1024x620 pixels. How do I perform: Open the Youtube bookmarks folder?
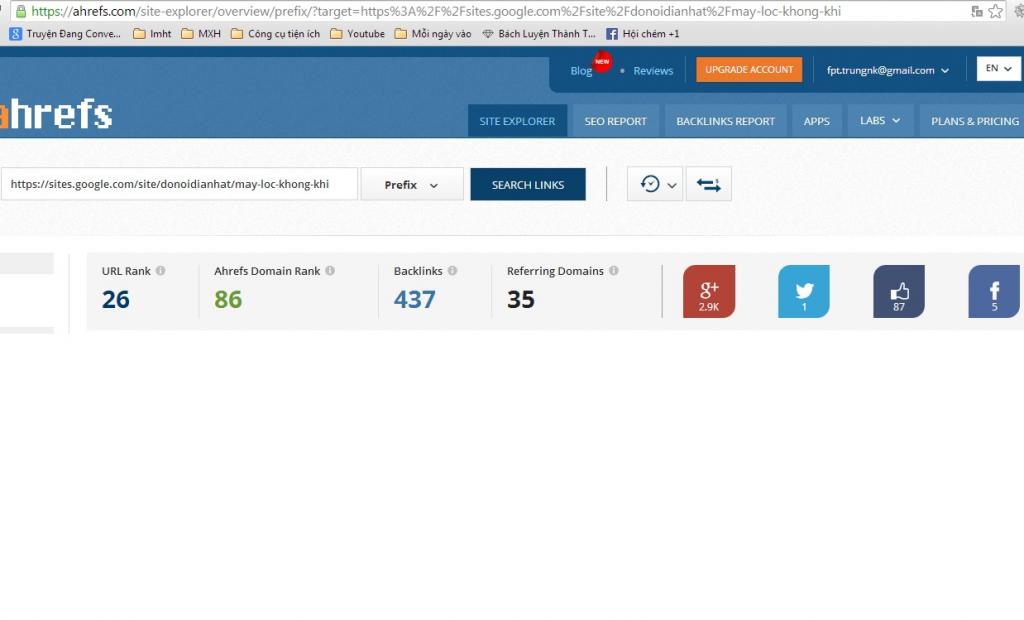[357, 34]
